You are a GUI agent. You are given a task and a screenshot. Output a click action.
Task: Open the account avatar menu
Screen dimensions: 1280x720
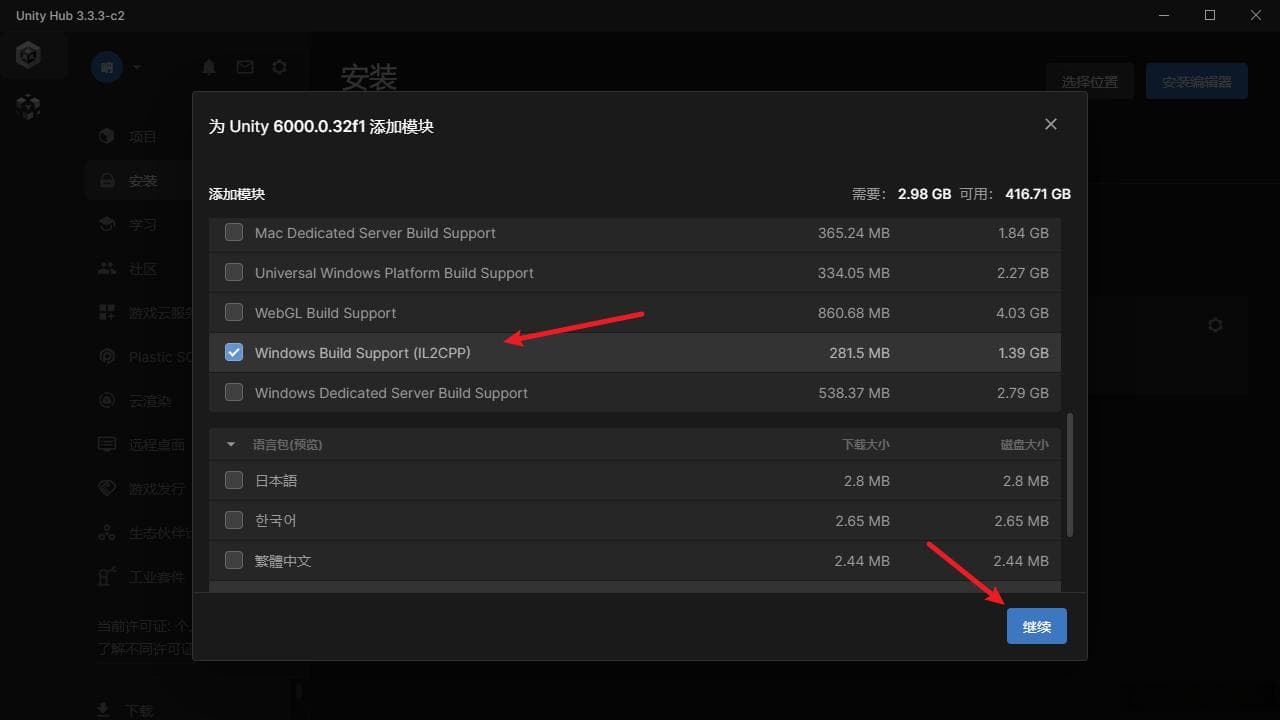[x=107, y=67]
